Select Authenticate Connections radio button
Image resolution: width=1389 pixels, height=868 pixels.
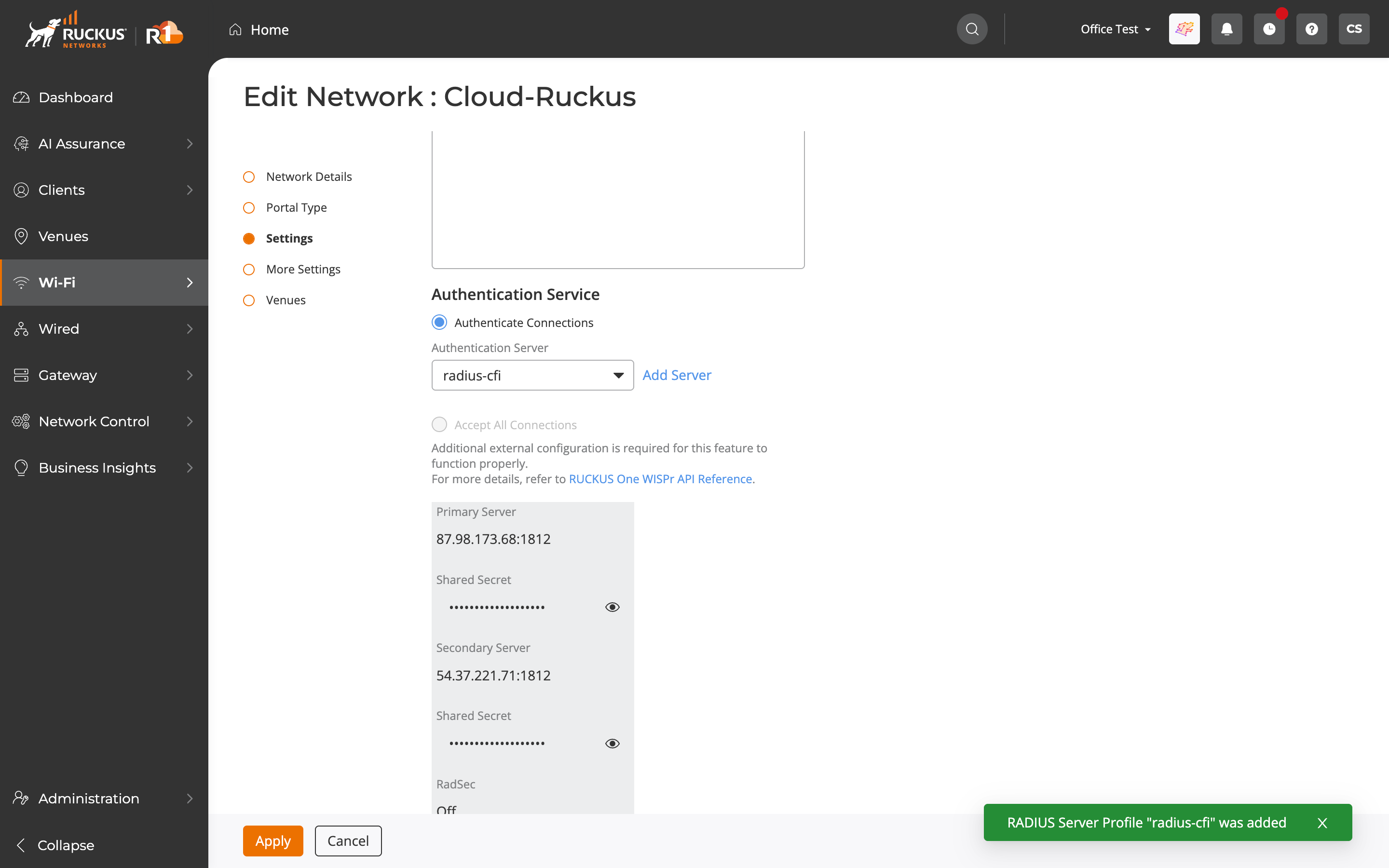(439, 323)
